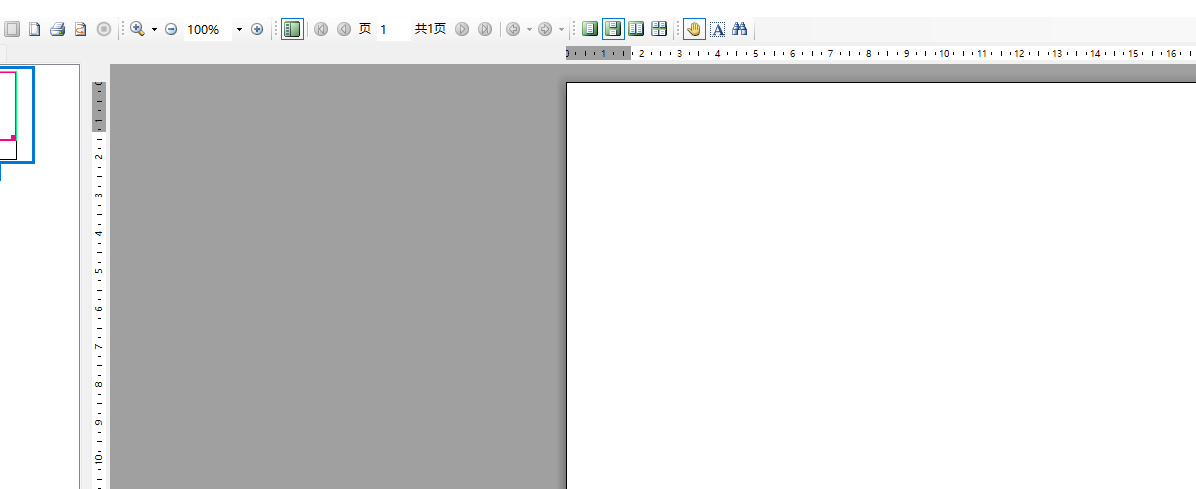Select the text selection tool
Image resolution: width=1196 pixels, height=489 pixels.
click(x=717, y=29)
